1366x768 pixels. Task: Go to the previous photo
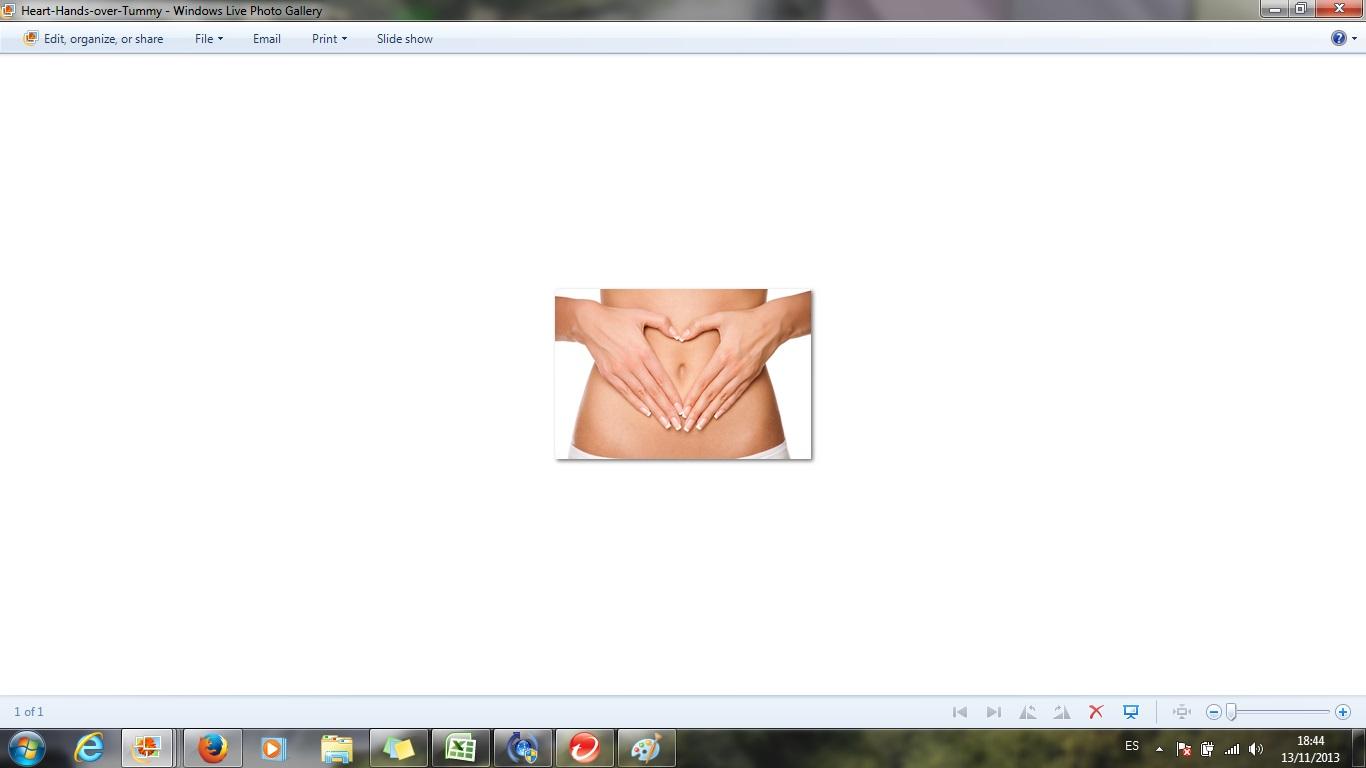(960, 712)
